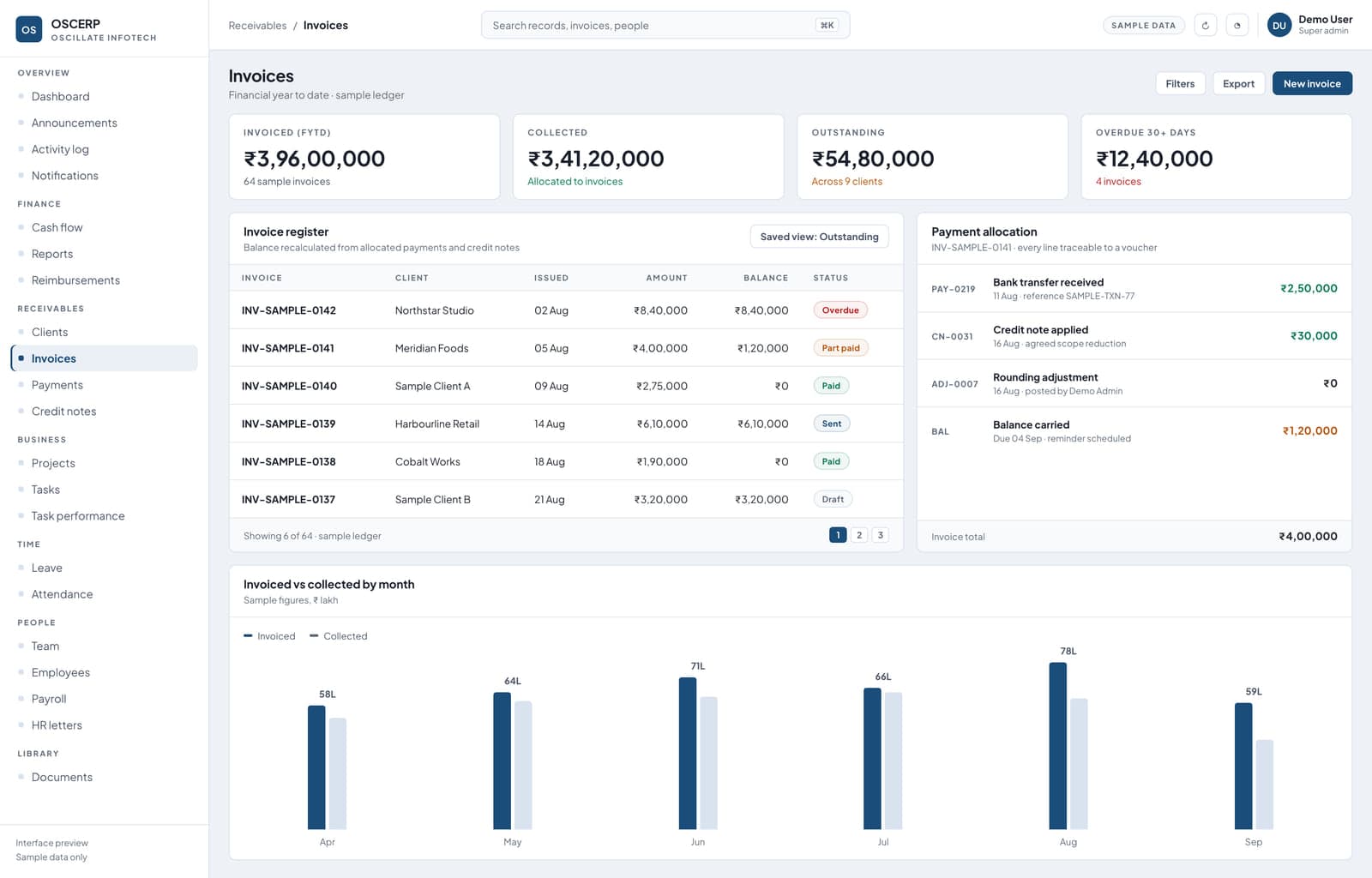Image resolution: width=1372 pixels, height=878 pixels.
Task: Open Dashboard in the sidebar
Action: [104, 97]
